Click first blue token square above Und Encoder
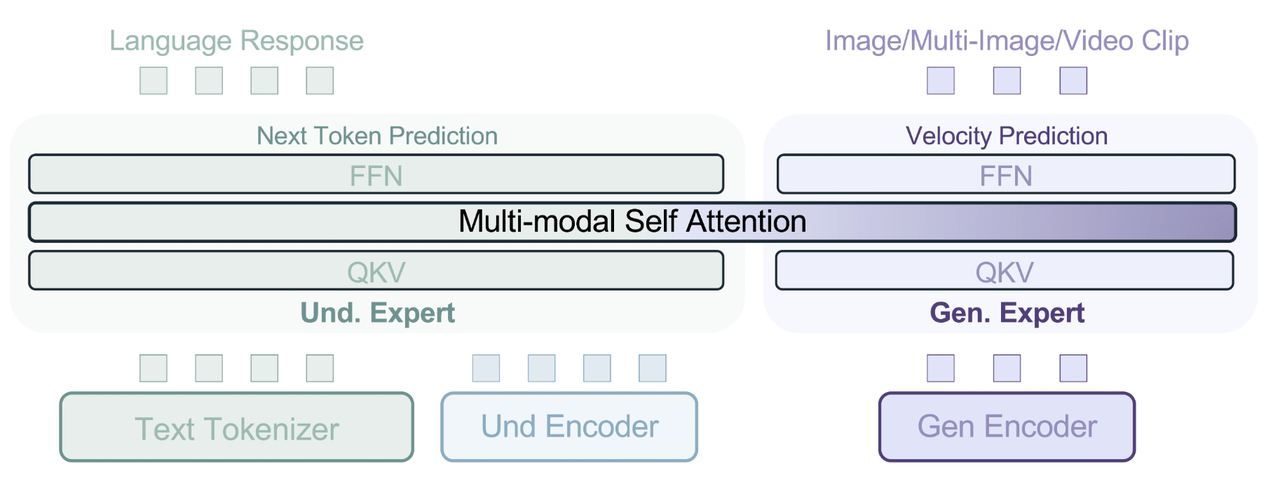Viewport: 1280px width, 504px height. tap(486, 368)
